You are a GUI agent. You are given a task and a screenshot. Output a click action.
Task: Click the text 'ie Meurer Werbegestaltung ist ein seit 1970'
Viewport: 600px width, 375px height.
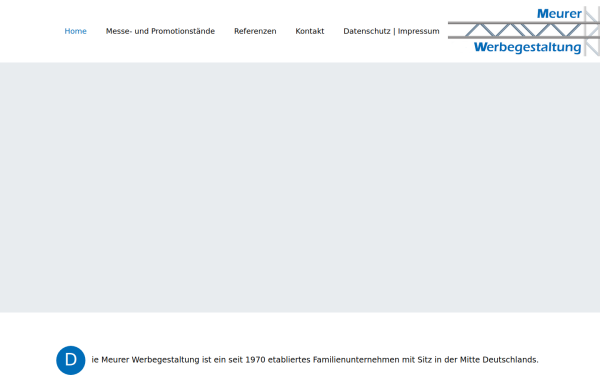(x=178, y=360)
